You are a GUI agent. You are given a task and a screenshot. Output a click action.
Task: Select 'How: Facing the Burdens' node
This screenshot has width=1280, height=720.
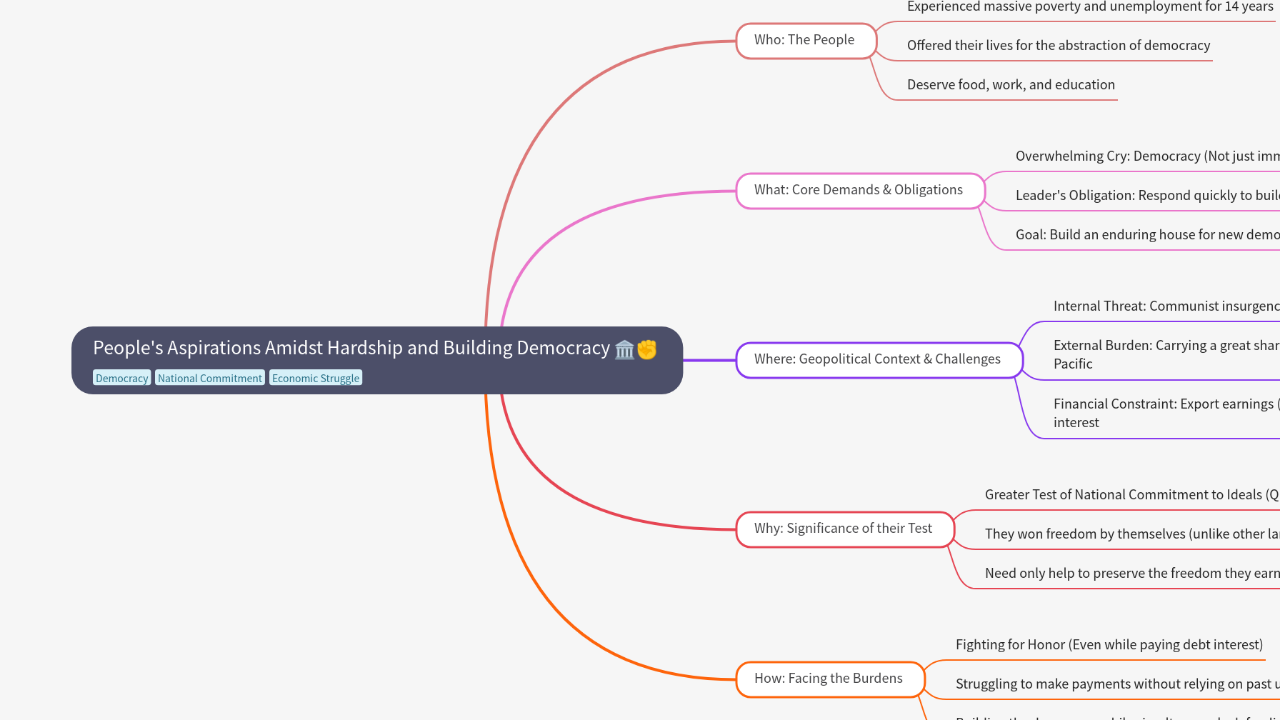[x=829, y=679]
